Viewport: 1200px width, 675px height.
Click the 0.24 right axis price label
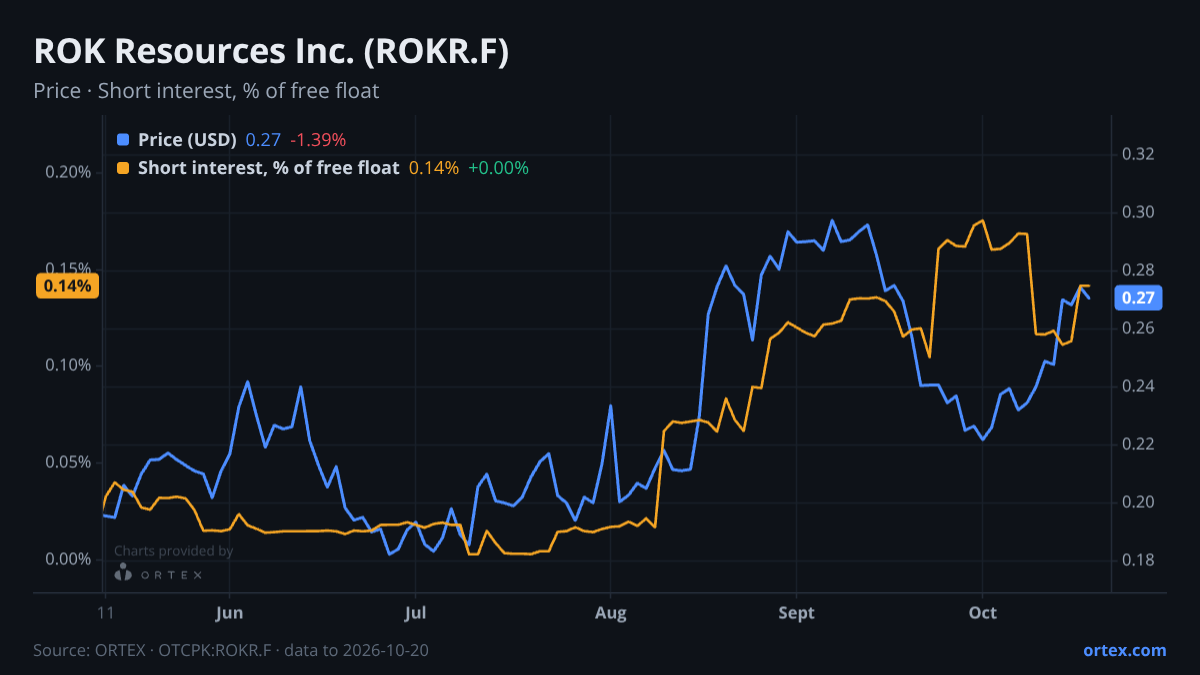1139,386
